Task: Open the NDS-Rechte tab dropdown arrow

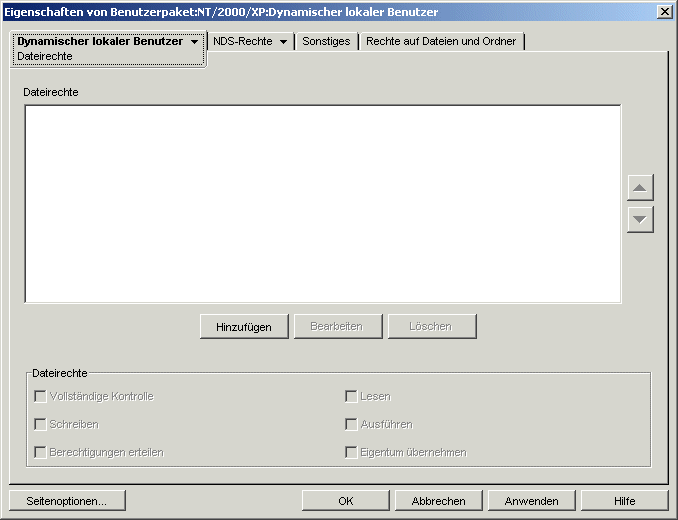Action: click(x=283, y=42)
